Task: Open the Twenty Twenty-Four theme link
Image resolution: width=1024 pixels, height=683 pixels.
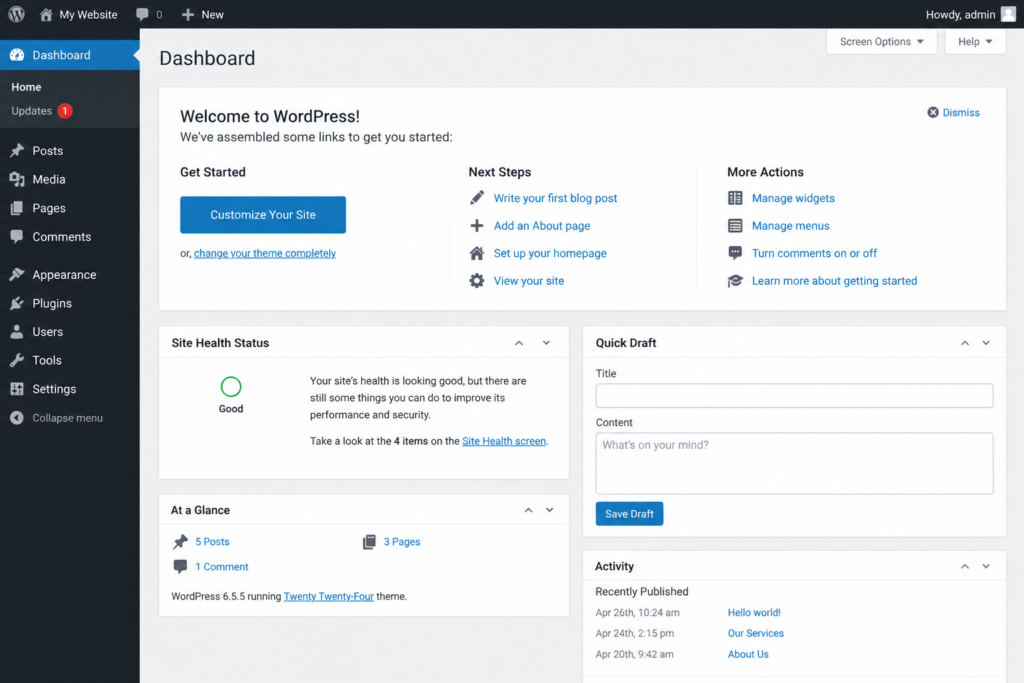Action: coord(328,596)
